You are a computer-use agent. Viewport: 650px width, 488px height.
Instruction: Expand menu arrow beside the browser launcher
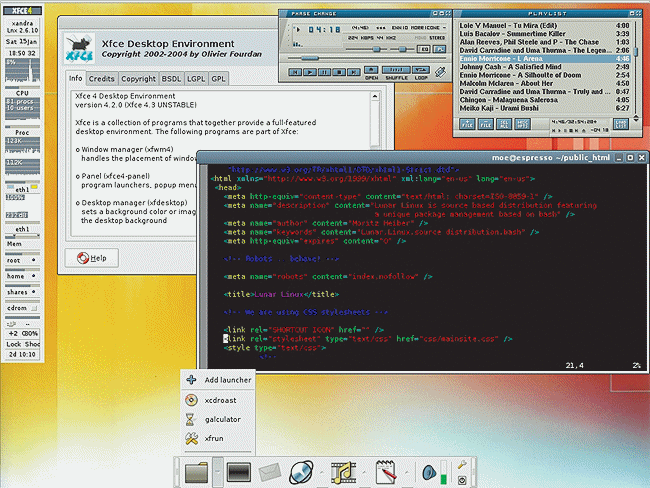click(322, 472)
